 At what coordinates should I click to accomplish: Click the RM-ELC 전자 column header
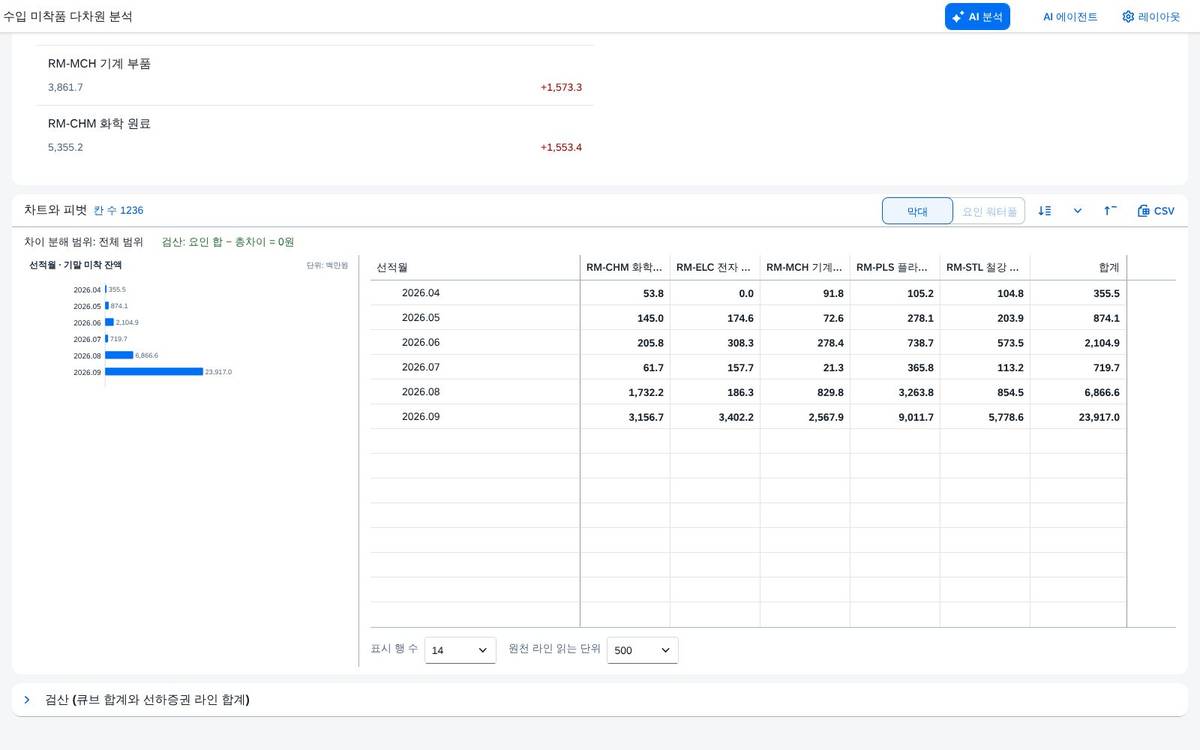click(x=715, y=267)
